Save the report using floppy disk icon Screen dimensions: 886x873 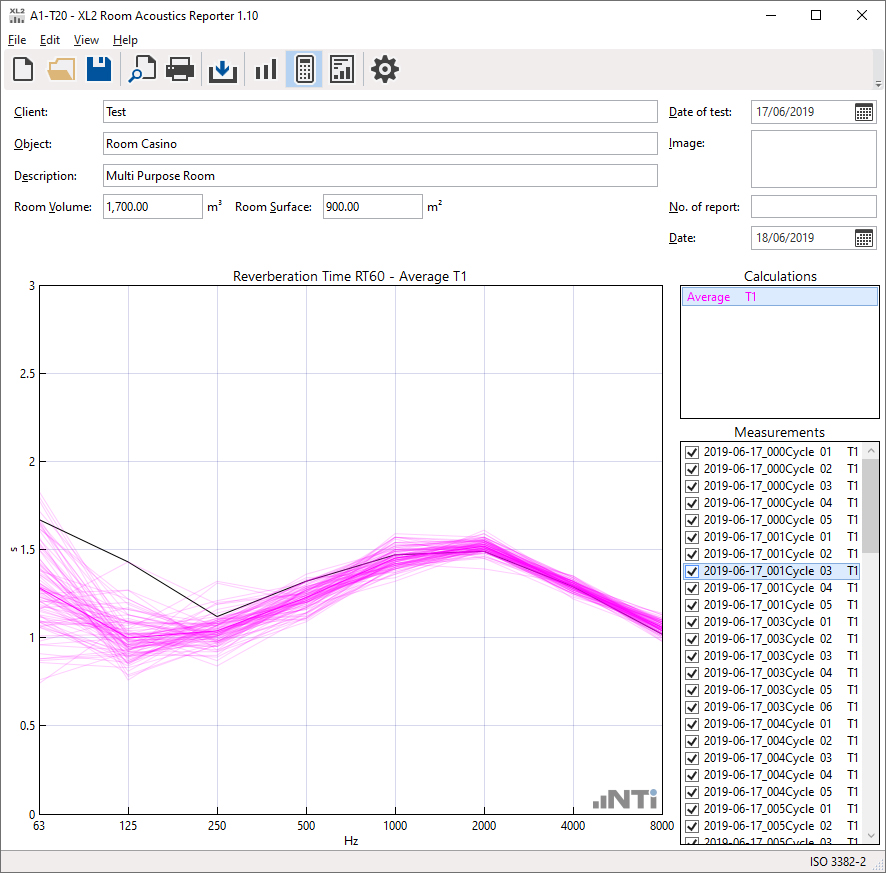tap(98, 69)
